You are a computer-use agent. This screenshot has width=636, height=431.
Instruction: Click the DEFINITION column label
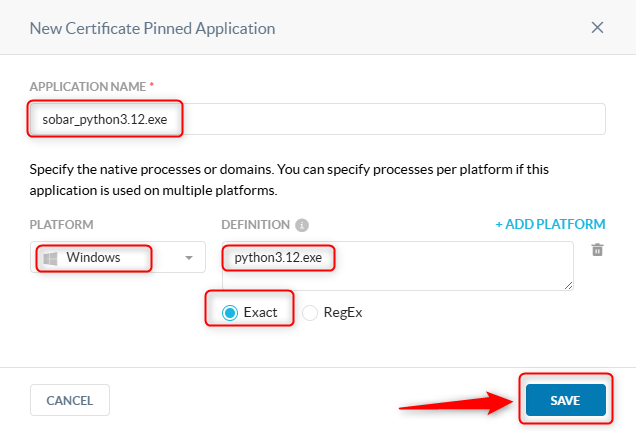click(x=256, y=224)
